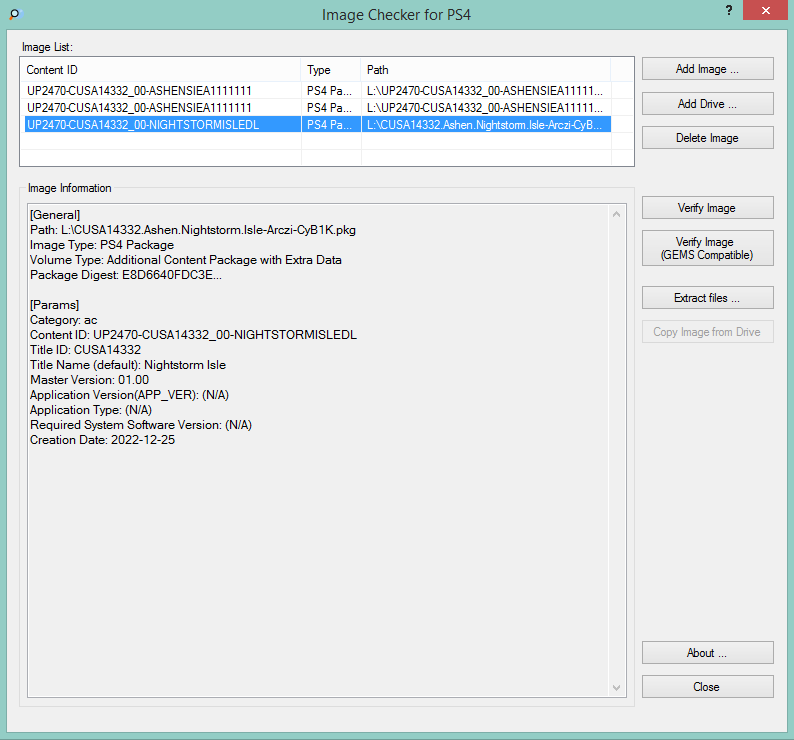Click the Category: ac line
The image size is (794, 740).
64,320
